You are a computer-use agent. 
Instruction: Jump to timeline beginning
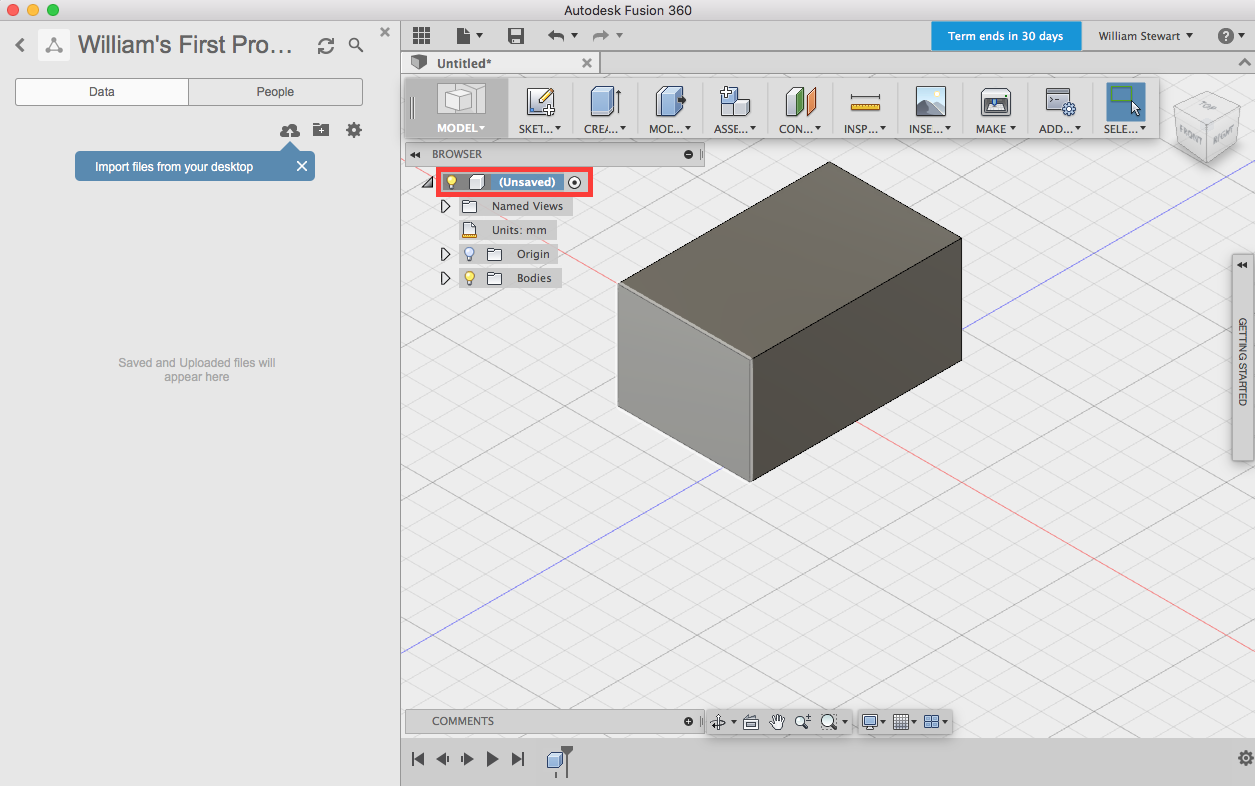[x=419, y=759]
